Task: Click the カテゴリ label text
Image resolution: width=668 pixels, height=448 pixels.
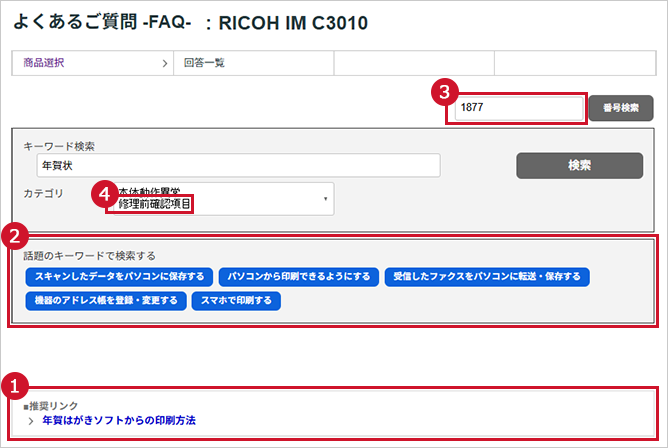Action: [x=43, y=193]
